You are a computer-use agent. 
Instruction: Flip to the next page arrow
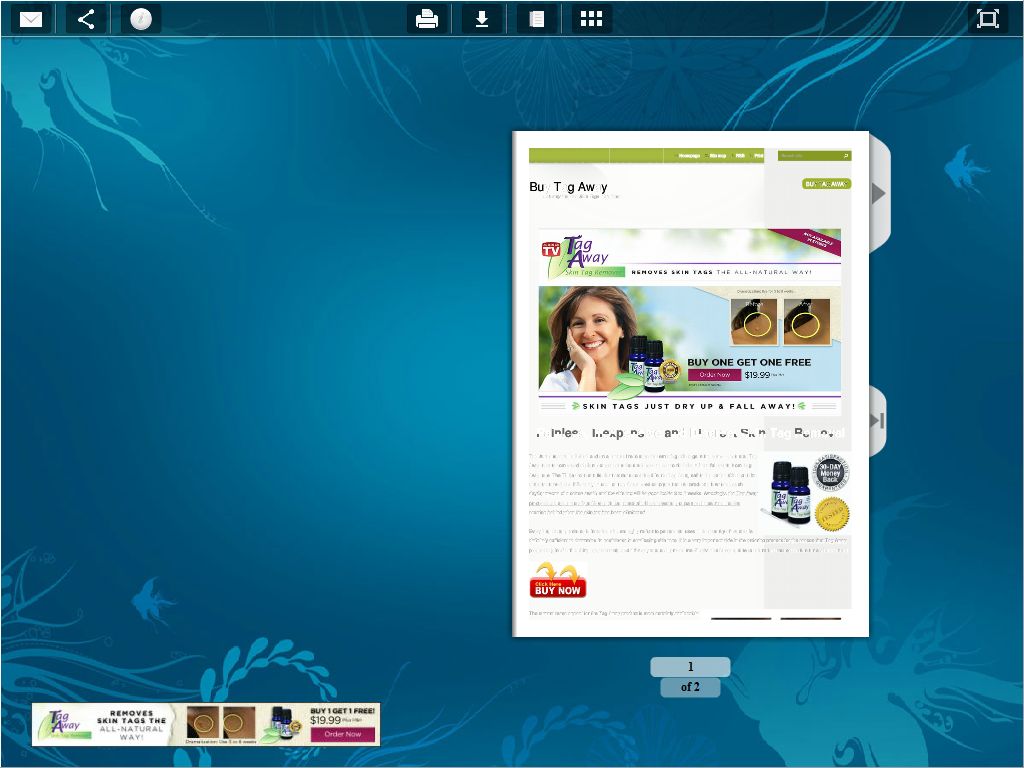tap(879, 193)
